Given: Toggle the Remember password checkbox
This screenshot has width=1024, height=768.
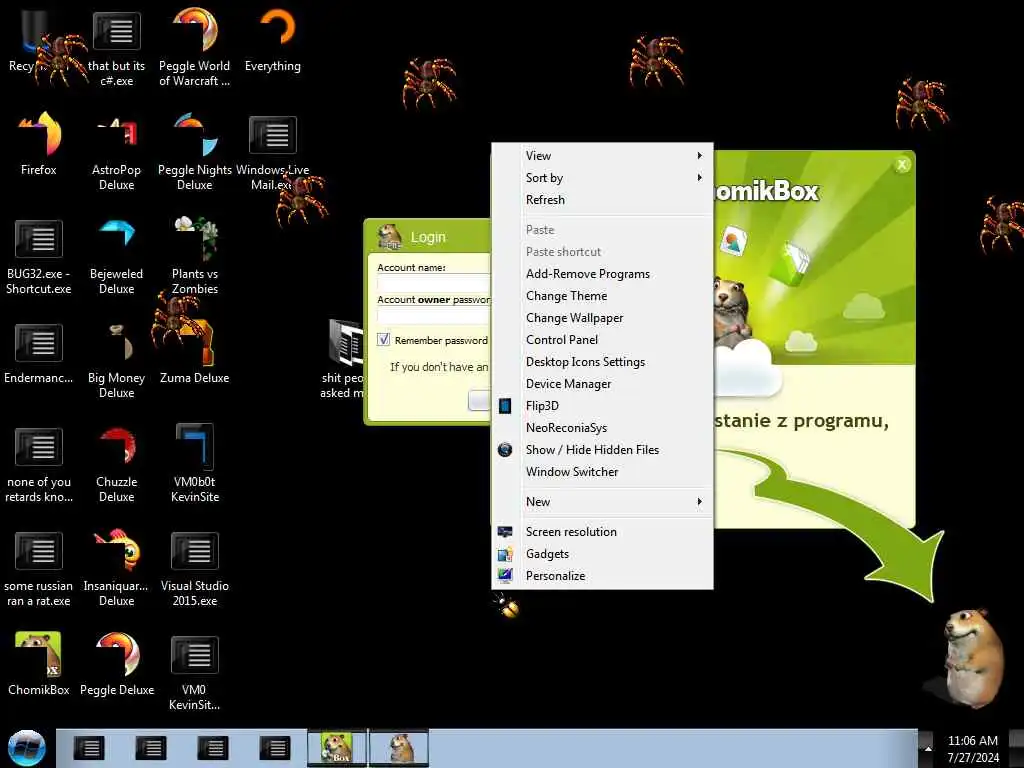Looking at the screenshot, I should pos(383,340).
